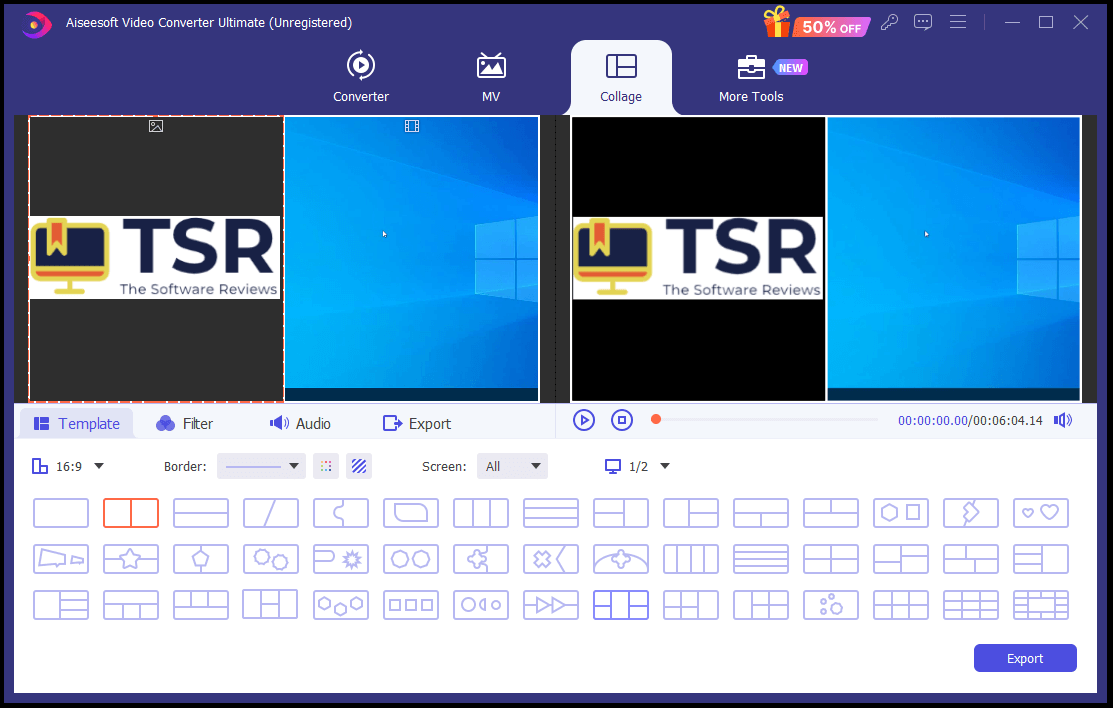Select the two vertical split template
Viewport: 1113px width, 708px height.
[131, 513]
